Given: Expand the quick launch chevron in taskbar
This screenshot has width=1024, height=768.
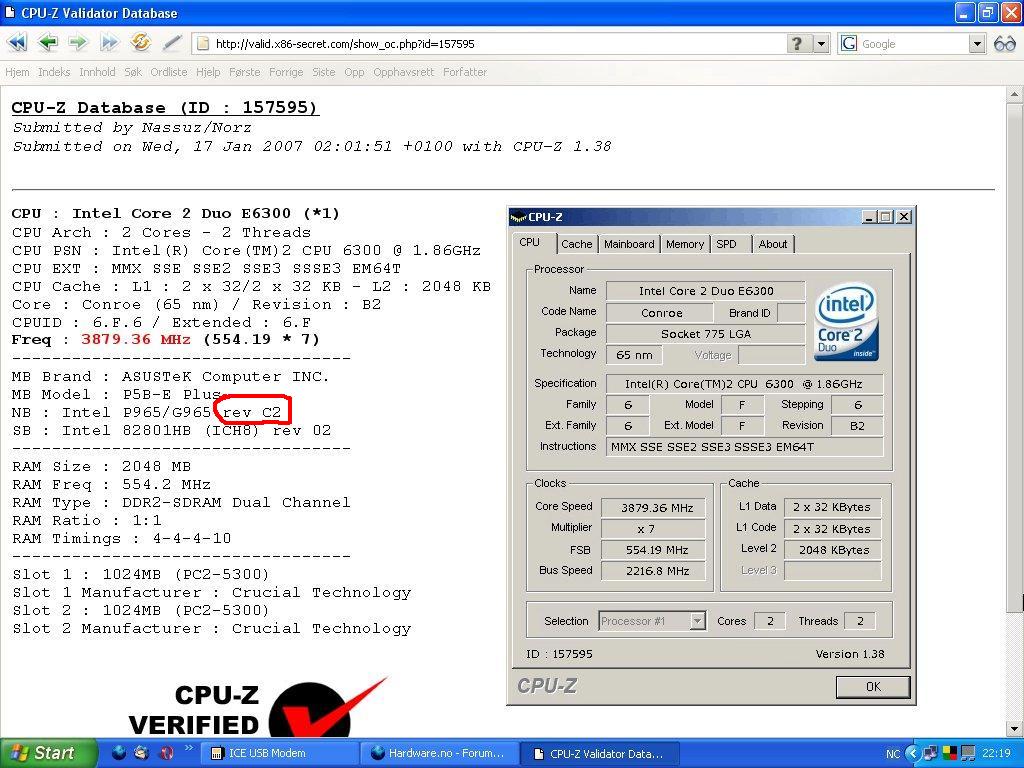Looking at the screenshot, I should tap(189, 748).
